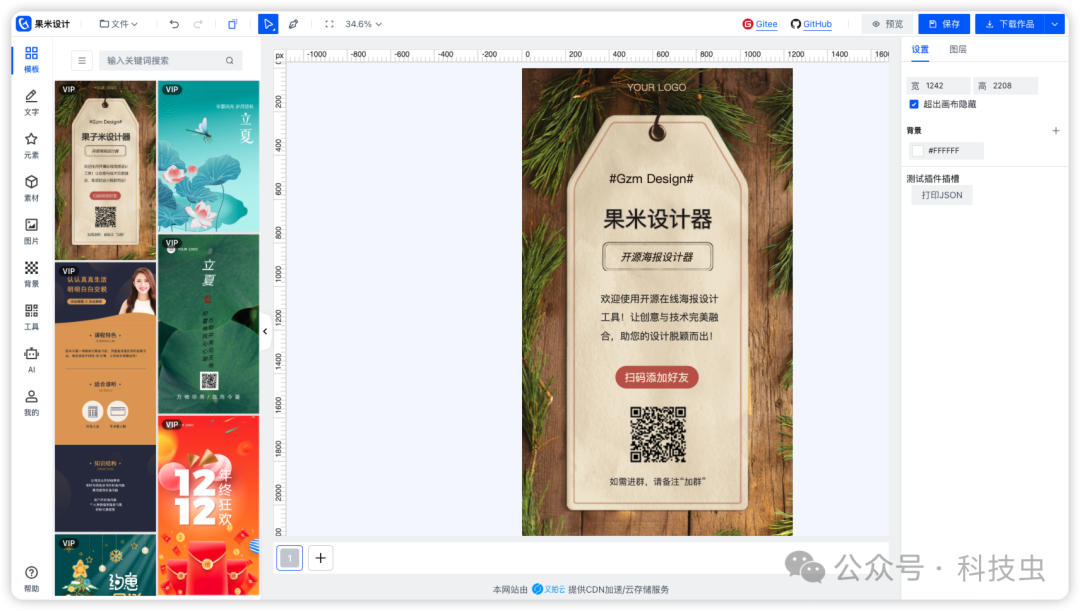Viewport: 1080px width, 611px height.
Task: Click the fit-to-screen icon beside zoom
Action: click(329, 24)
